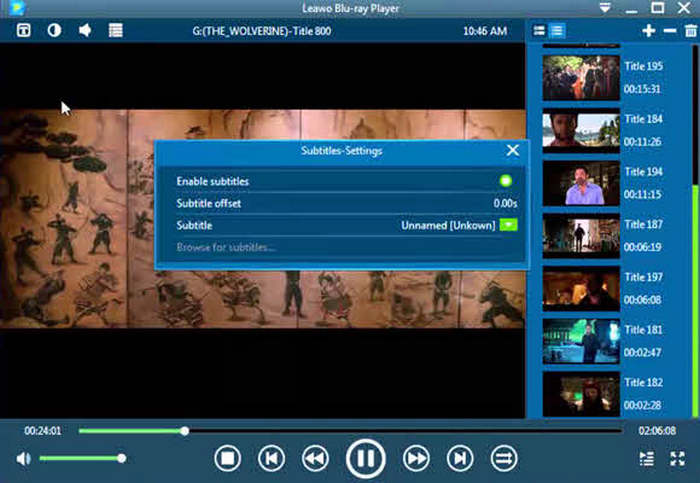Click the Title 195 label text
The width and height of the screenshot is (700, 483).
[x=644, y=66]
